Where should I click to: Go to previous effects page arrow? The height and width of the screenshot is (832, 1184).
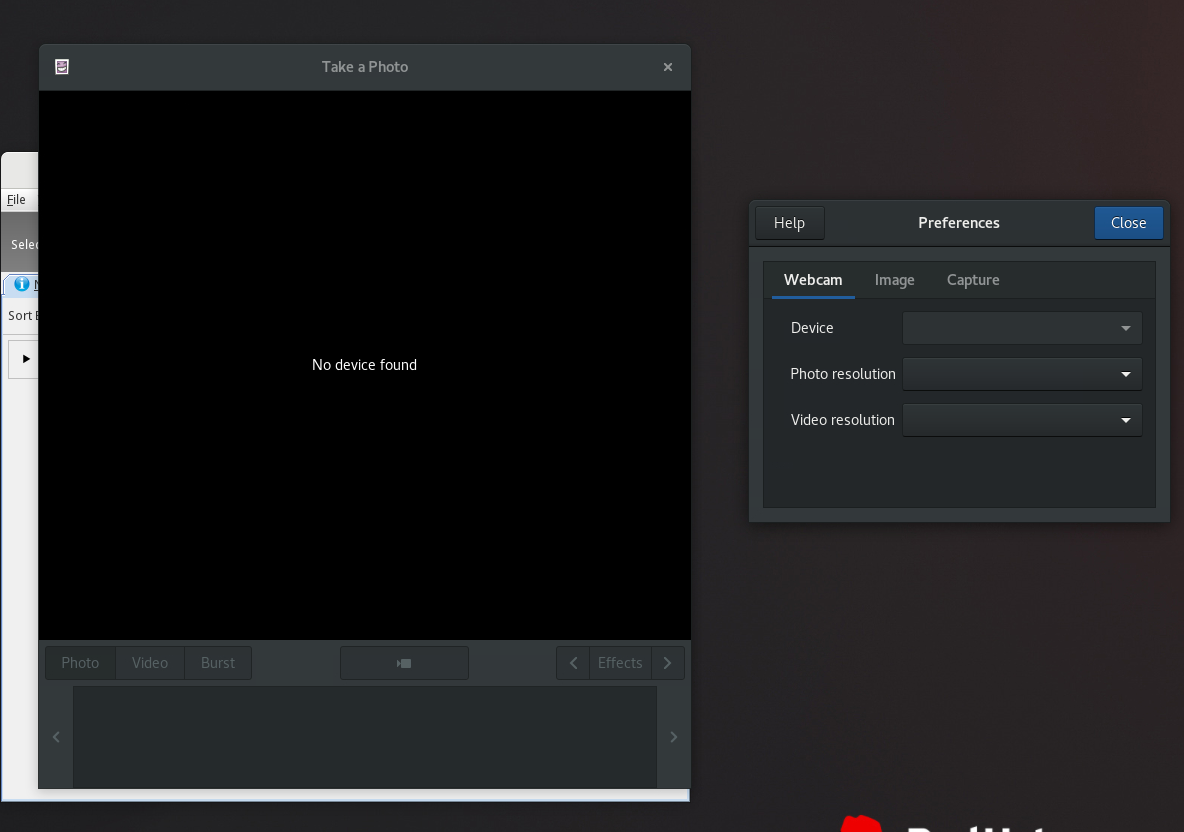coord(573,663)
